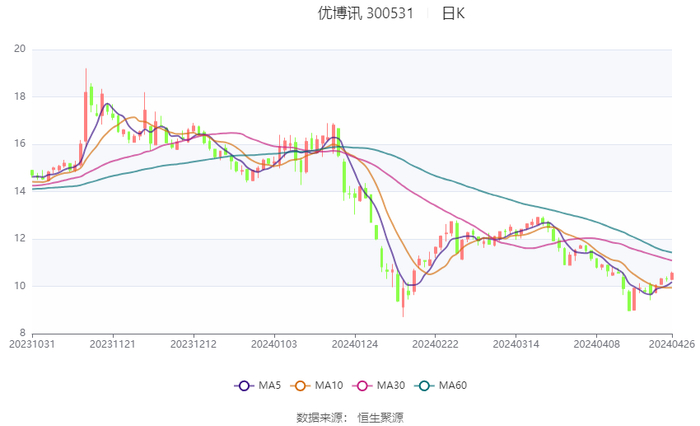Image resolution: width=700 pixels, height=426 pixels.
Task: Select the x-axis date 20240314
Action: click(x=516, y=344)
